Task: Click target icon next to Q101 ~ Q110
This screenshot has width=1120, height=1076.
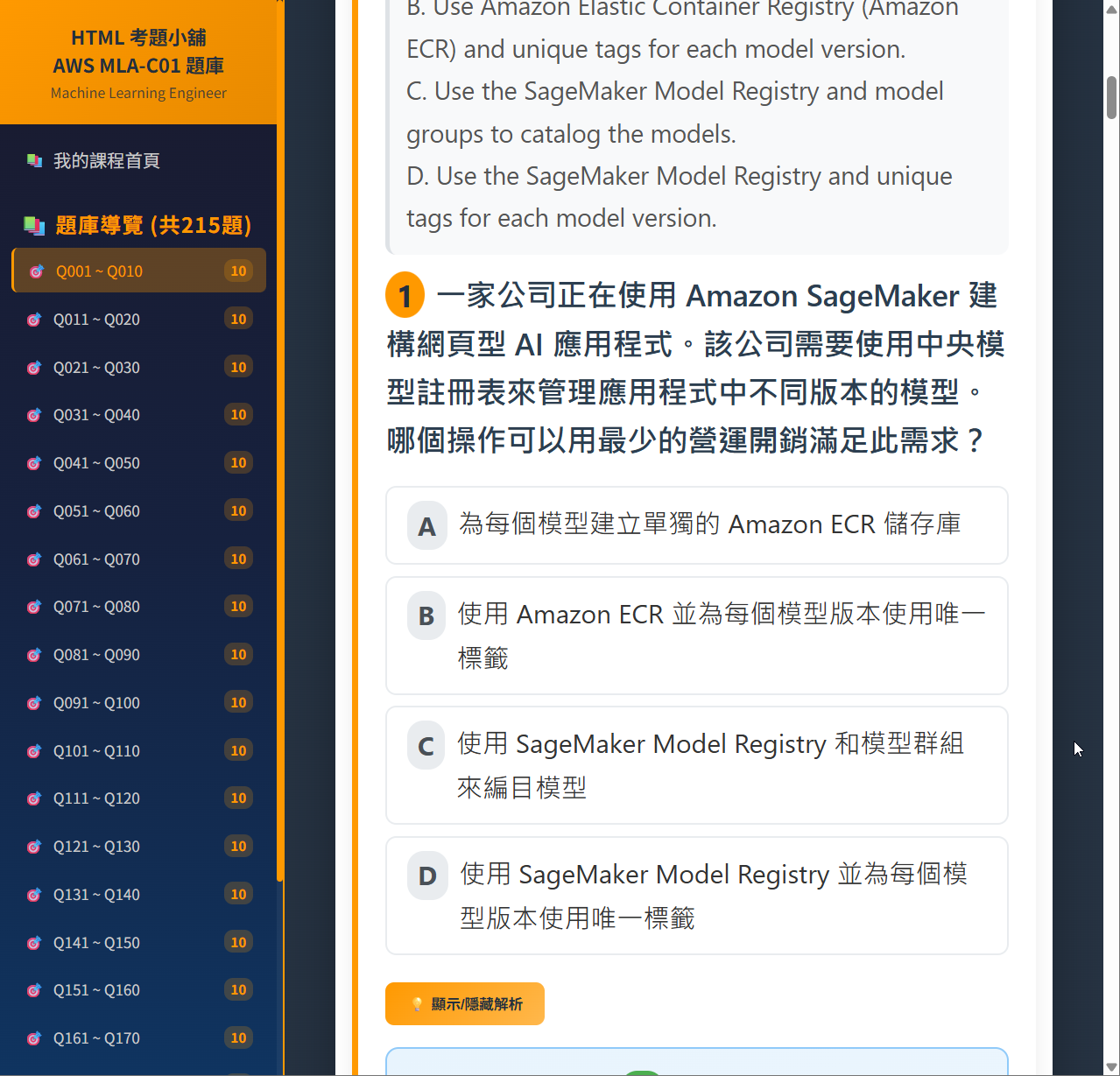Action: pos(34,751)
